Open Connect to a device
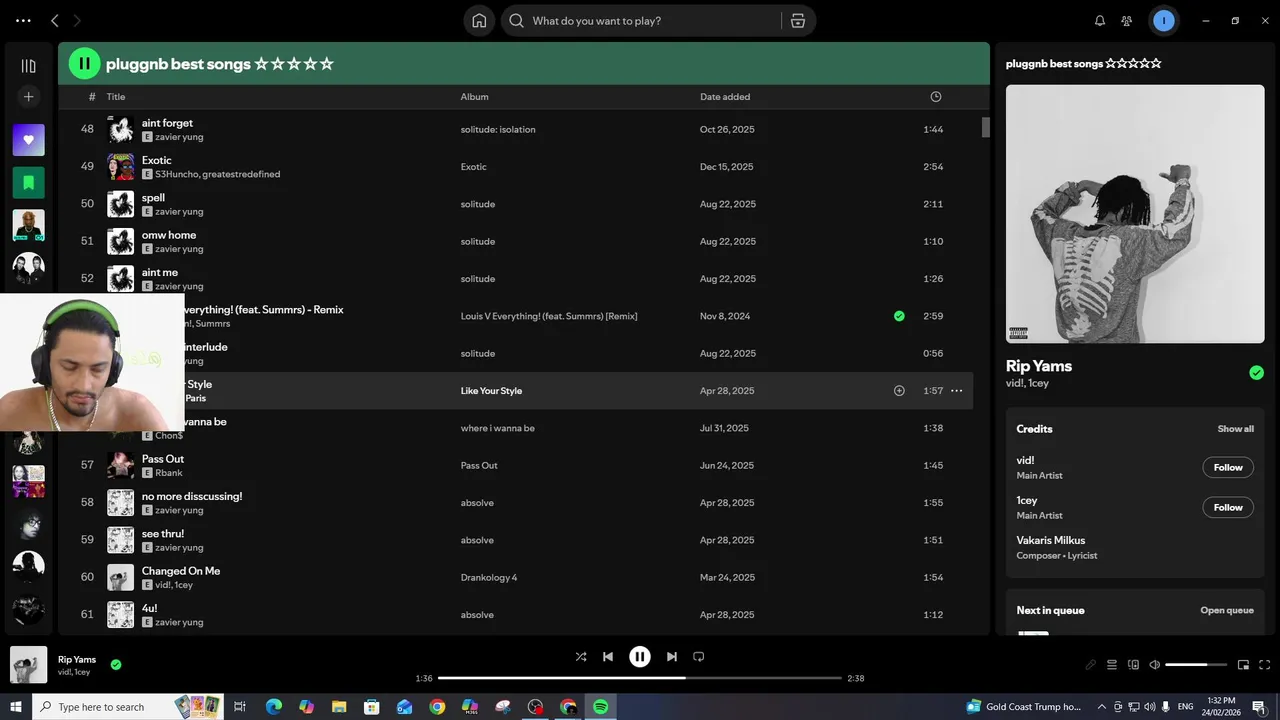The width and height of the screenshot is (1280, 720). 1133,665
